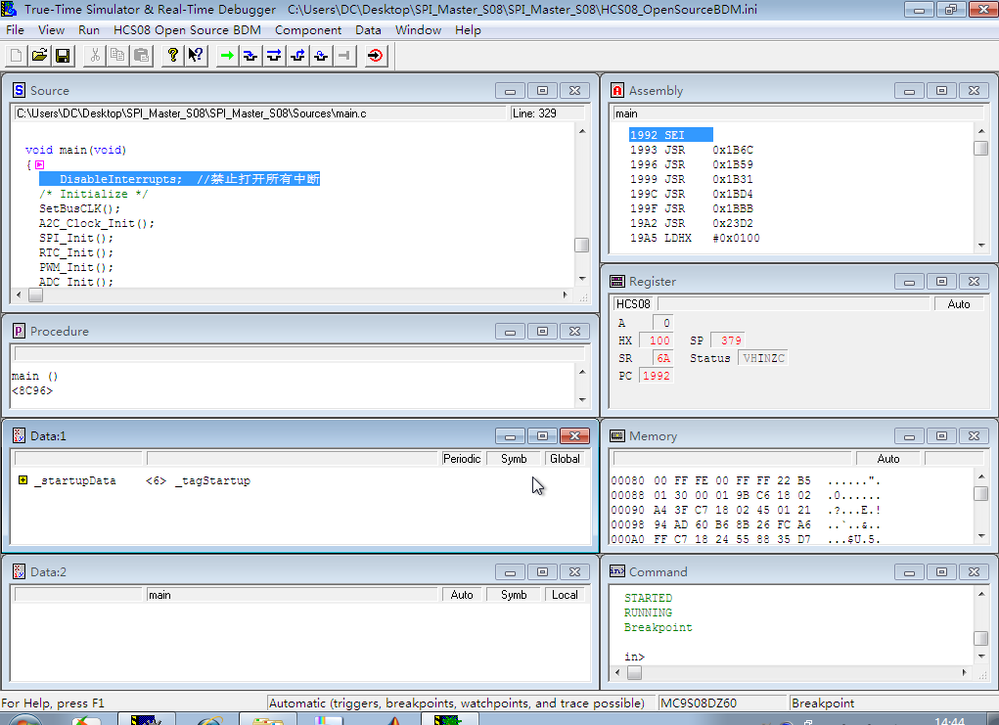Open Help topics yellow question icon
The height and width of the screenshot is (725, 999).
(172, 56)
